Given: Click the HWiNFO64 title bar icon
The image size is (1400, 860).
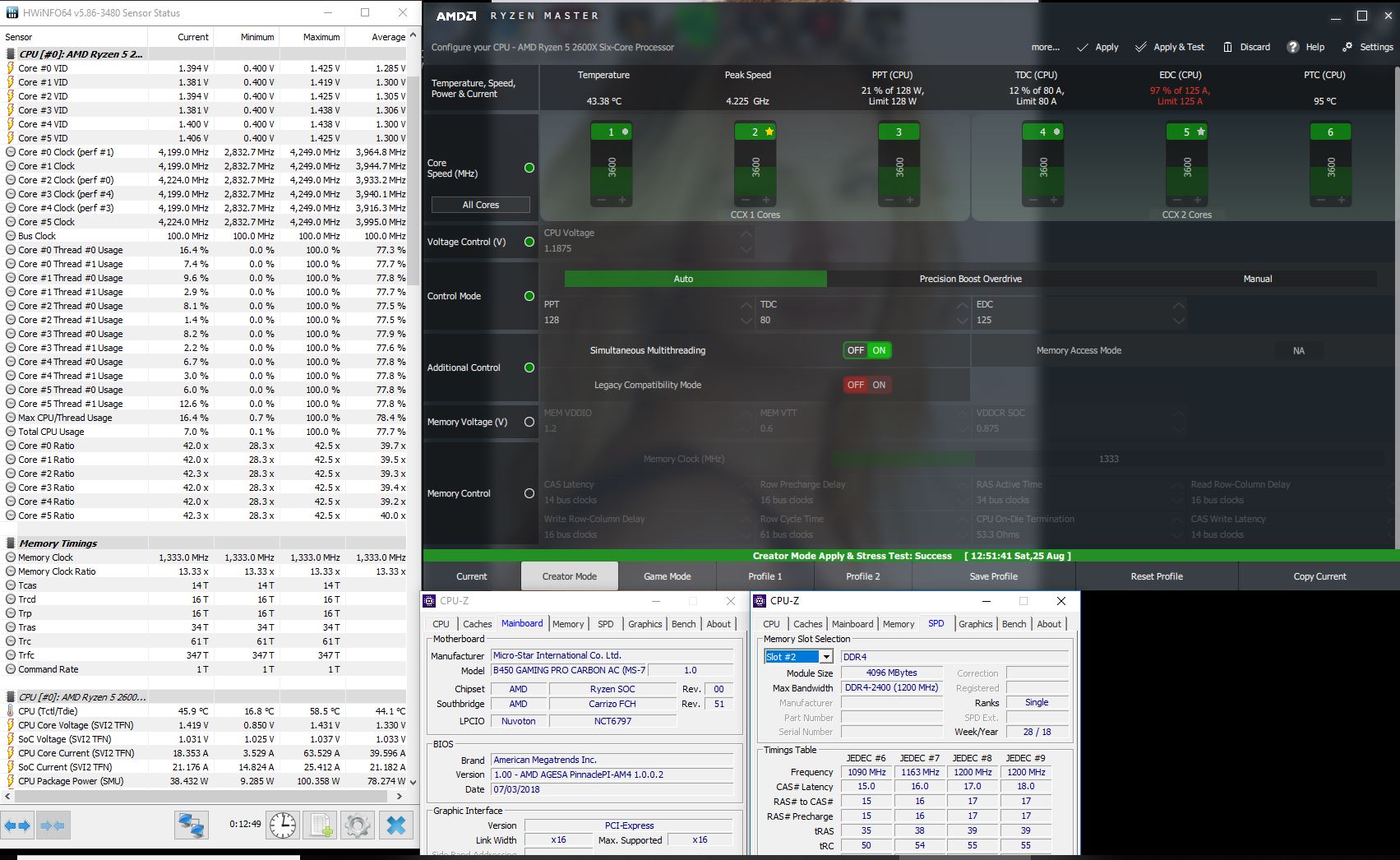Looking at the screenshot, I should click(x=12, y=13).
